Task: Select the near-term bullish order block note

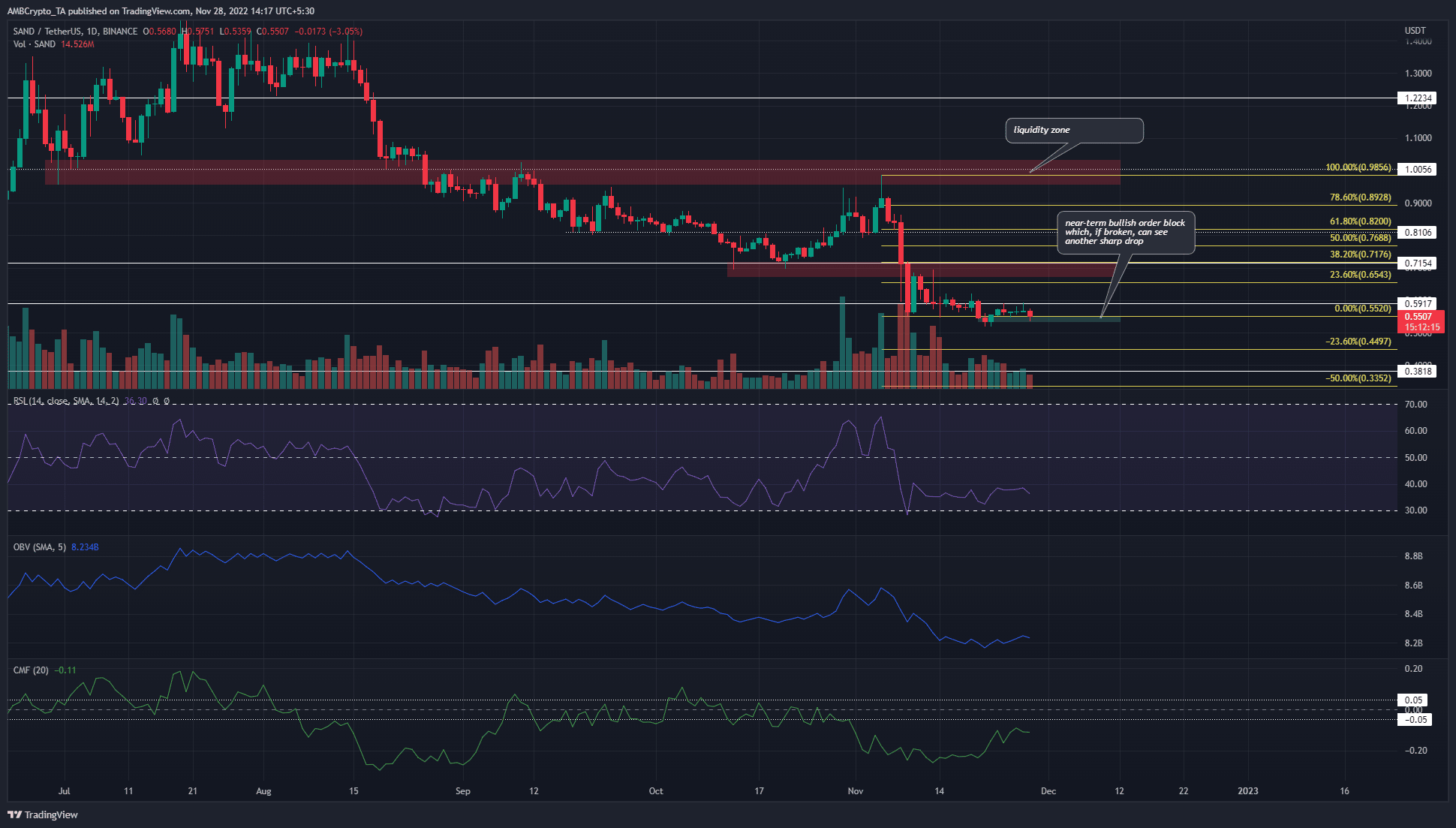Action: [x=1125, y=233]
